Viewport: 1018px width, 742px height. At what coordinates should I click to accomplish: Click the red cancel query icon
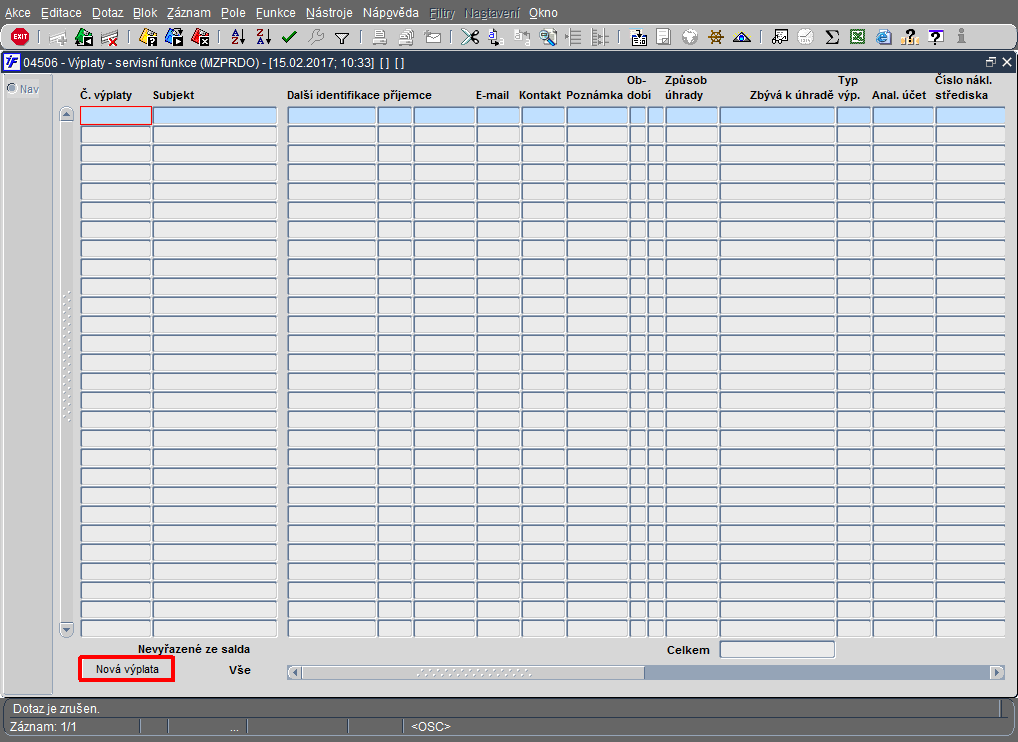tap(200, 38)
